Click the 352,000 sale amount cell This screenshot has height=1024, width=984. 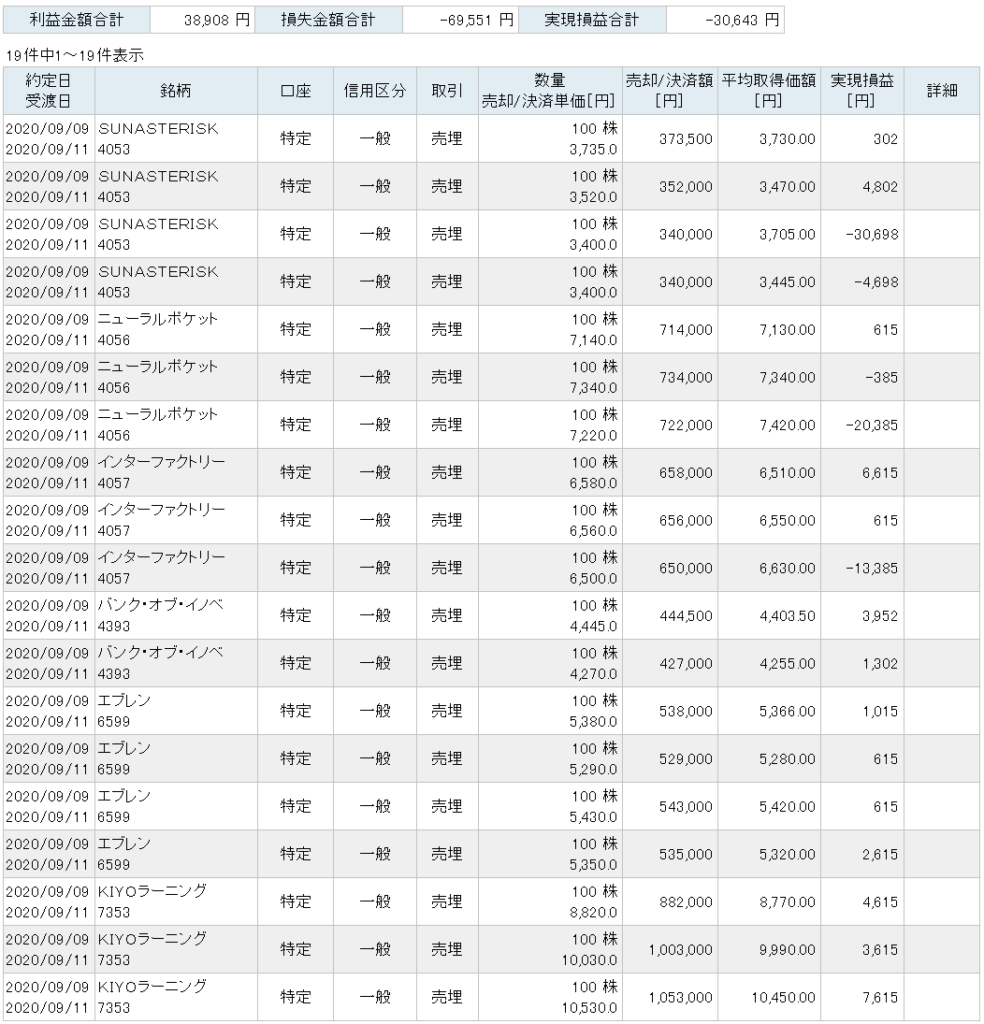[669, 187]
